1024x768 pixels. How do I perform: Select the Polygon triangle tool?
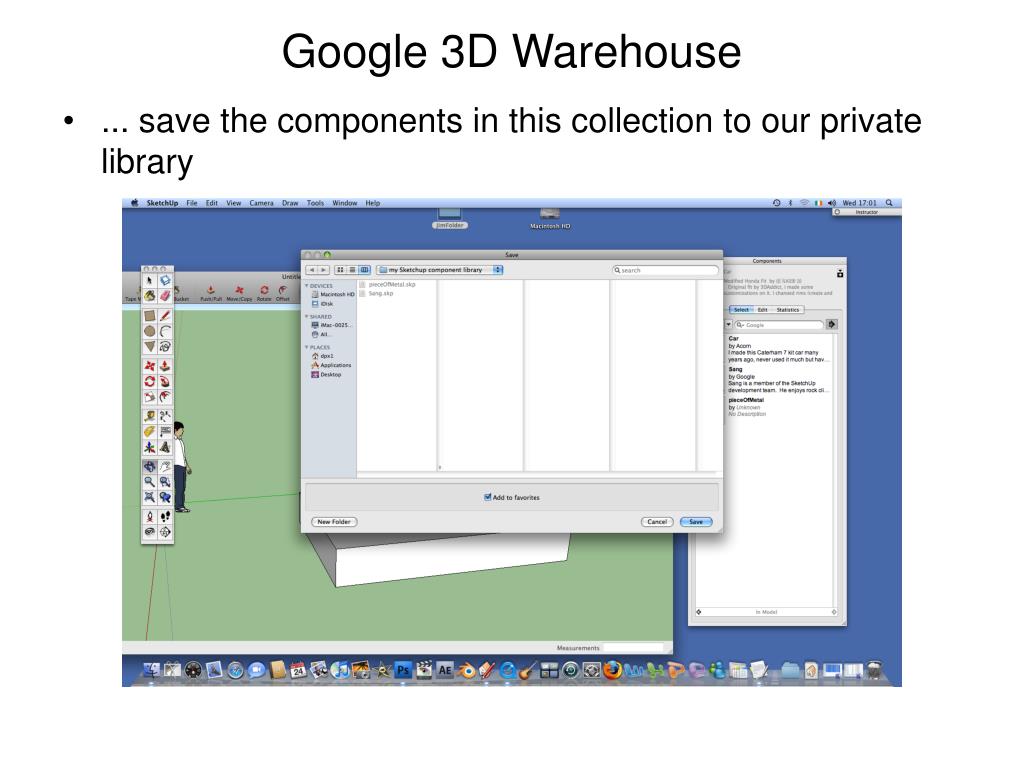pyautogui.click(x=150, y=346)
